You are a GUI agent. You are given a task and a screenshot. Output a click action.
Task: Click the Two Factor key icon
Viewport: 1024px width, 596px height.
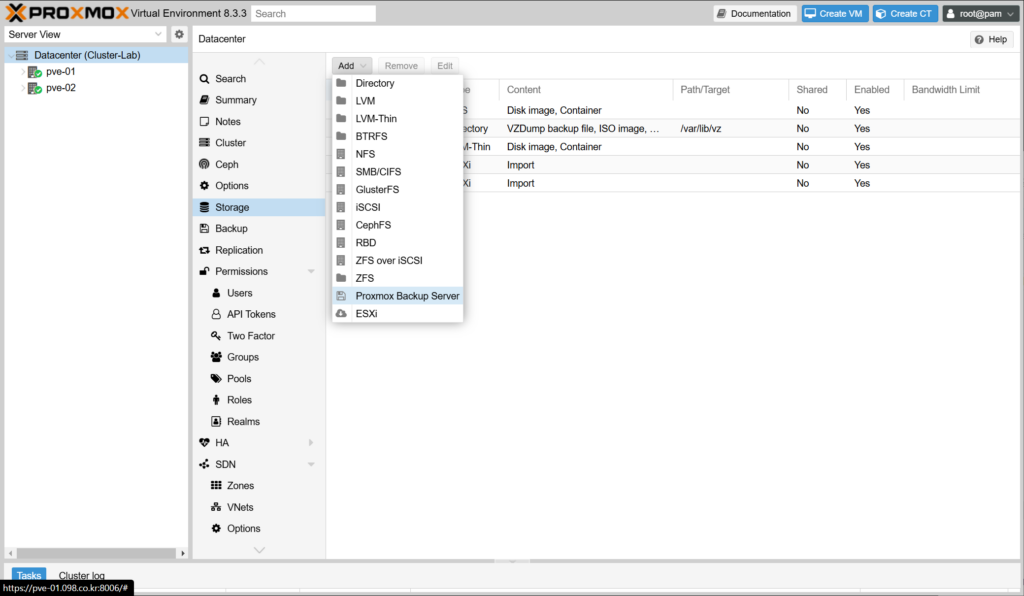pos(216,336)
